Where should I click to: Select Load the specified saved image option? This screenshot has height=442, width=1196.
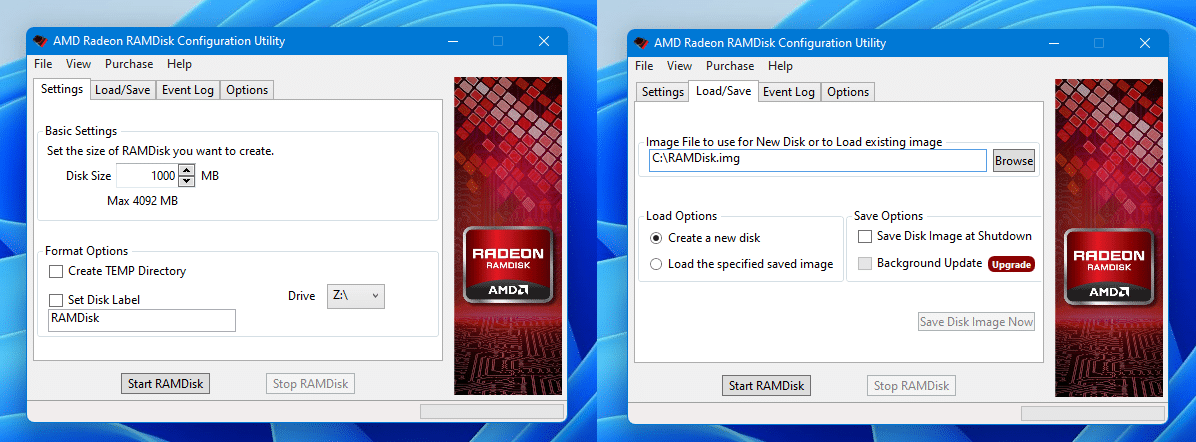[x=656, y=264]
